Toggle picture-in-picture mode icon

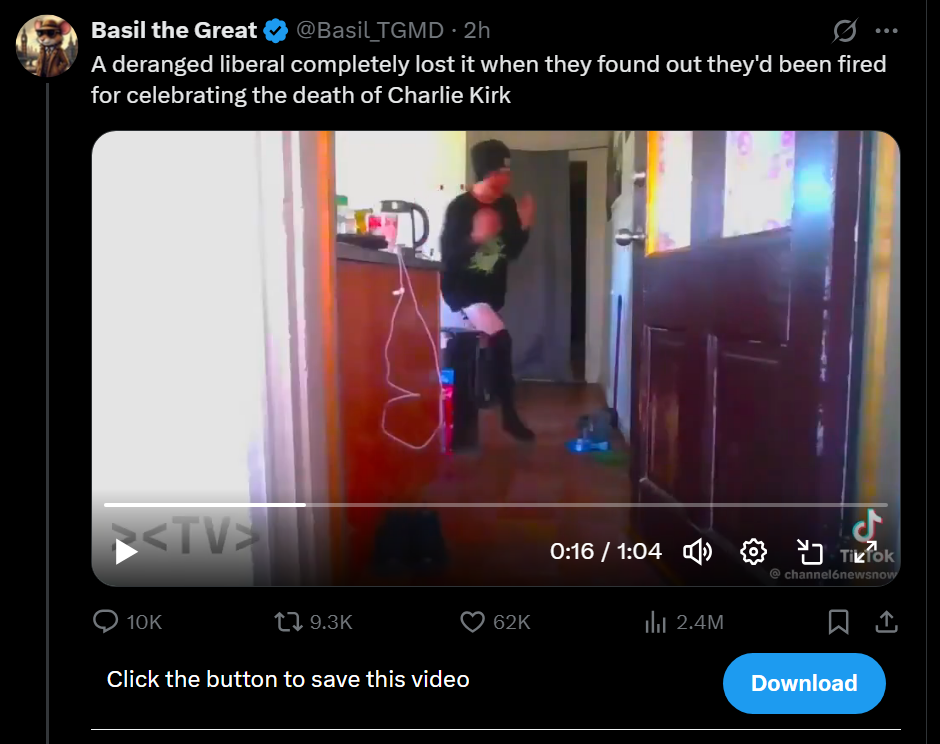pos(809,552)
